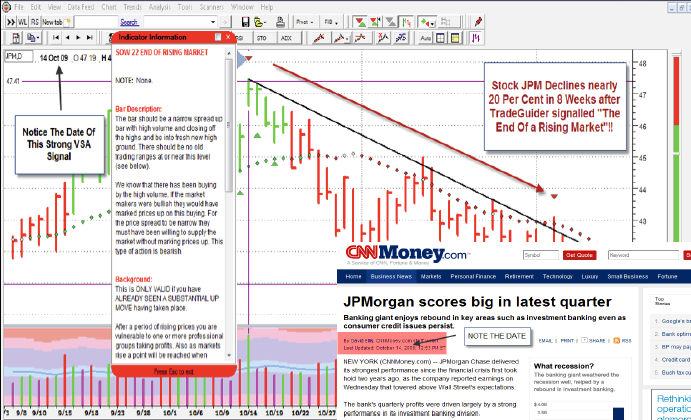Click the Keyword search field on CNNMoney

coord(643,255)
